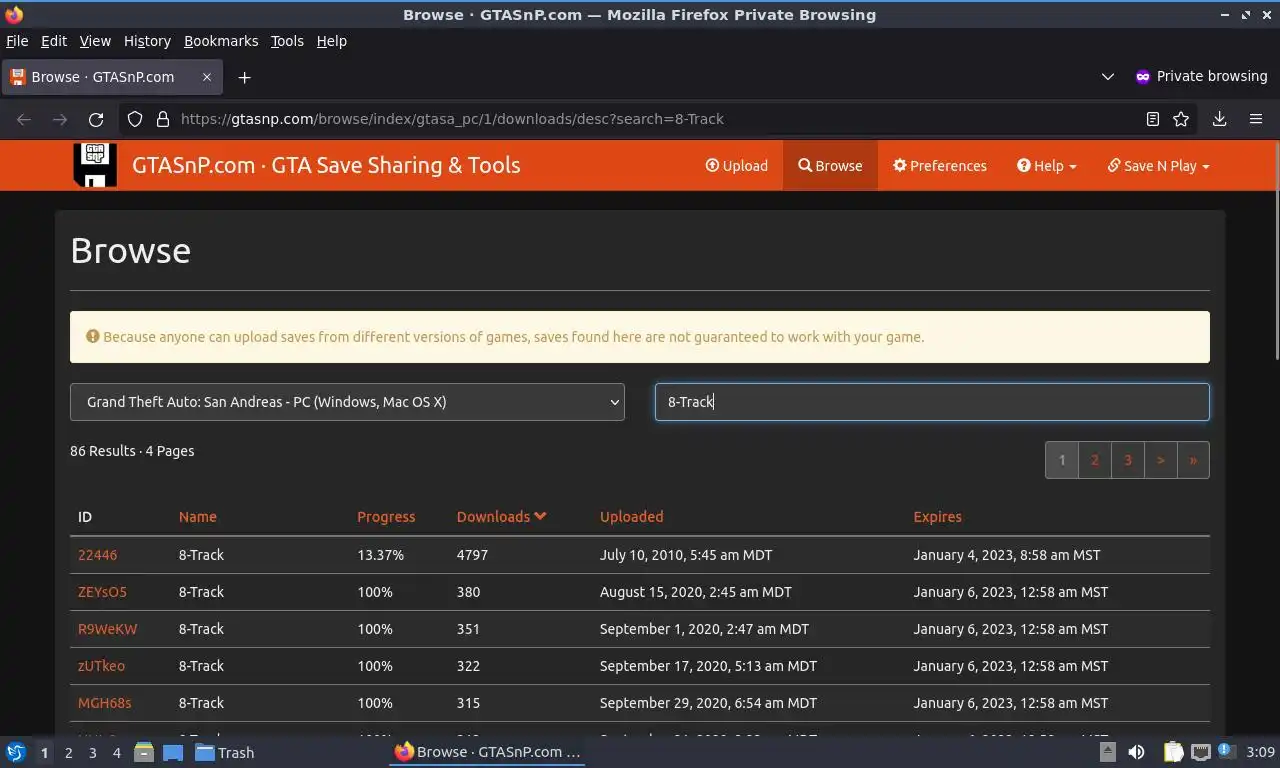Open save ID 22446
The image size is (1280, 768).
point(97,555)
